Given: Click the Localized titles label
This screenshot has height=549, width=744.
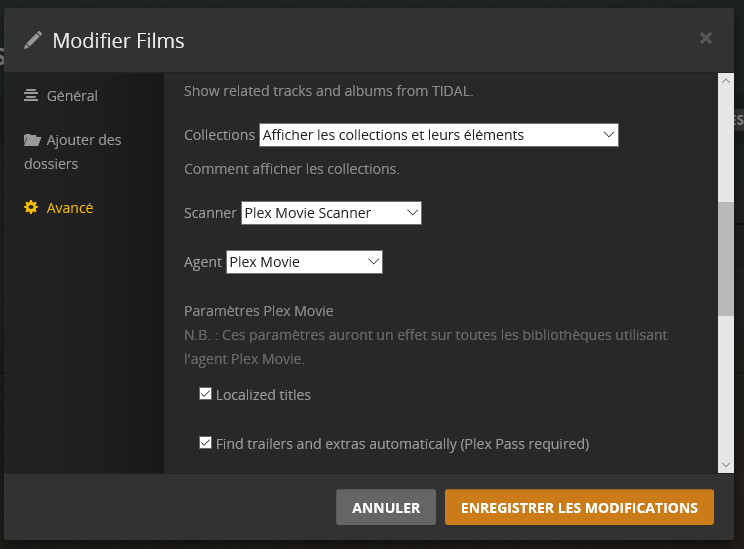Looking at the screenshot, I should pyautogui.click(x=263, y=395).
